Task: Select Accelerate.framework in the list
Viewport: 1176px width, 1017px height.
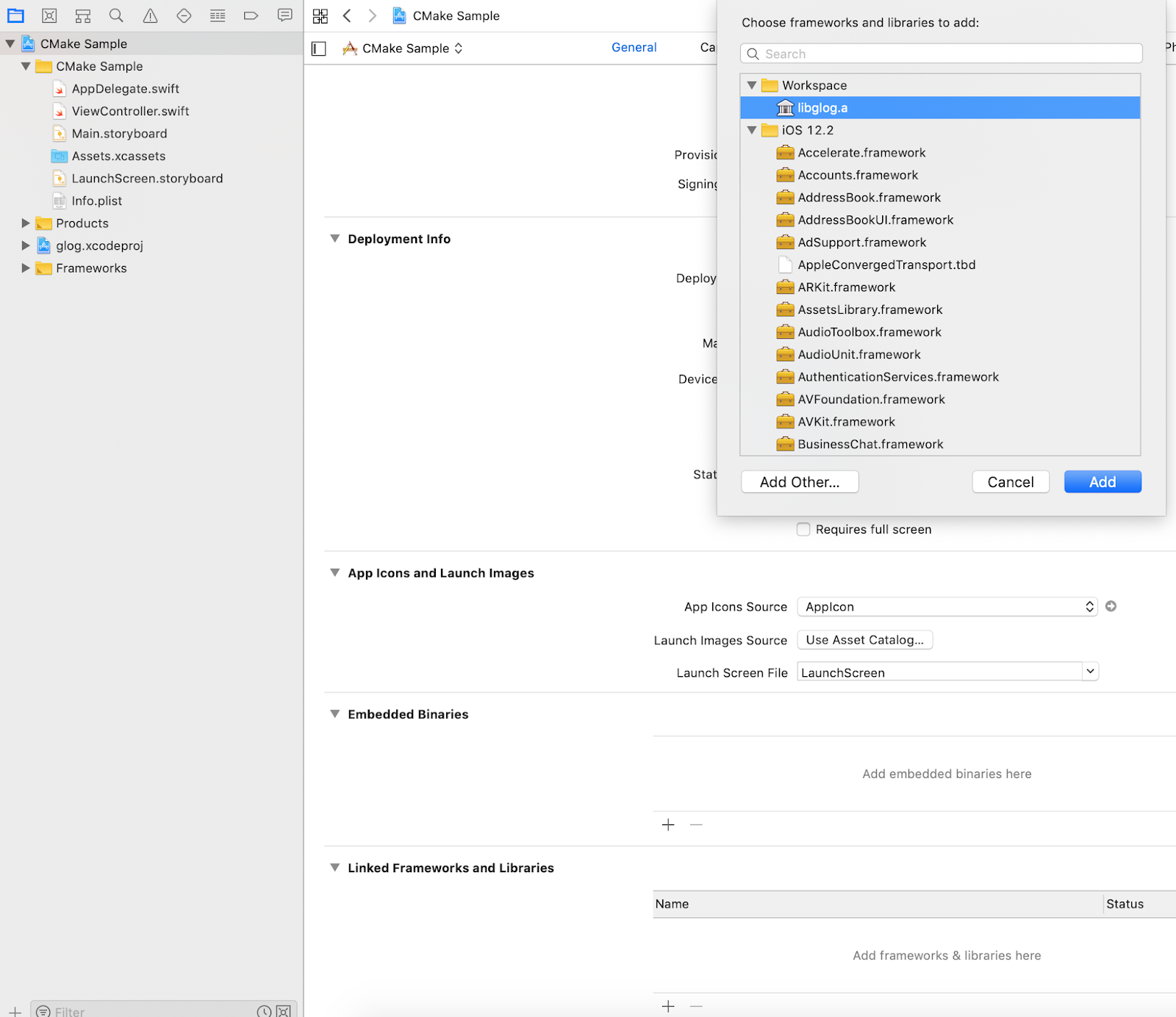Action: point(940,153)
